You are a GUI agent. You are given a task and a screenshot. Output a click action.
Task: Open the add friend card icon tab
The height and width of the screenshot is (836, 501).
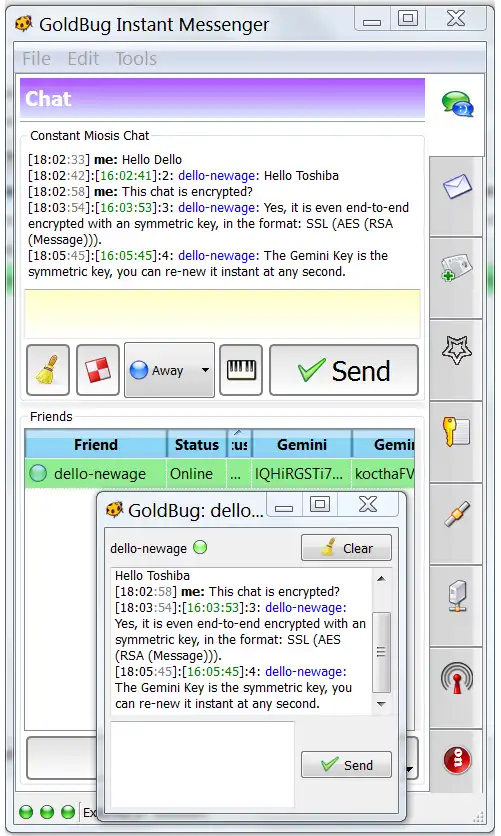tap(457, 268)
